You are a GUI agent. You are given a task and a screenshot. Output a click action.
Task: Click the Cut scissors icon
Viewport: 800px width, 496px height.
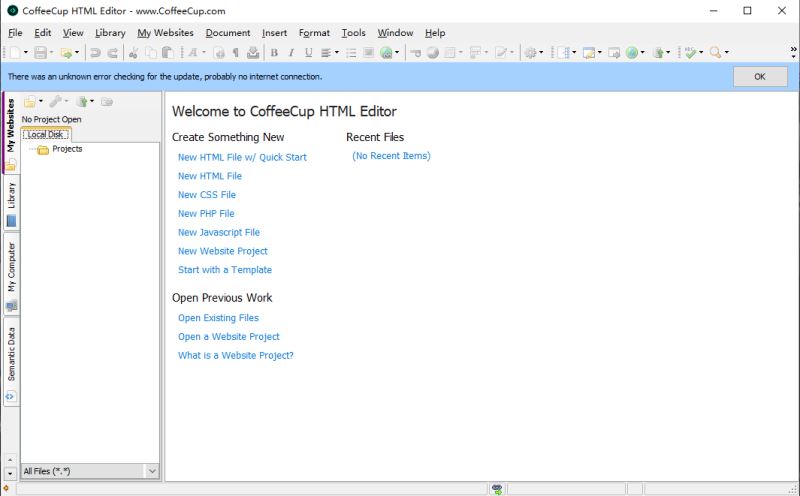pyautogui.click(x=133, y=52)
